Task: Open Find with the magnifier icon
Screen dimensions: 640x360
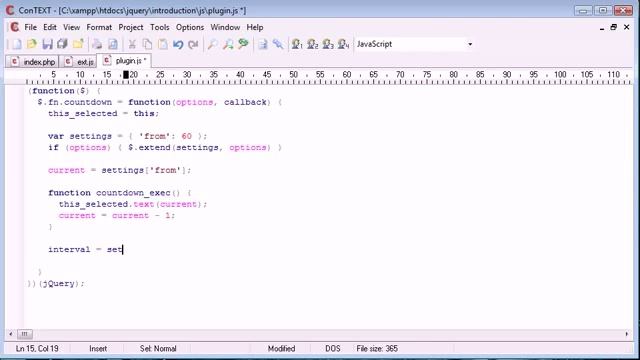Action: point(212,44)
